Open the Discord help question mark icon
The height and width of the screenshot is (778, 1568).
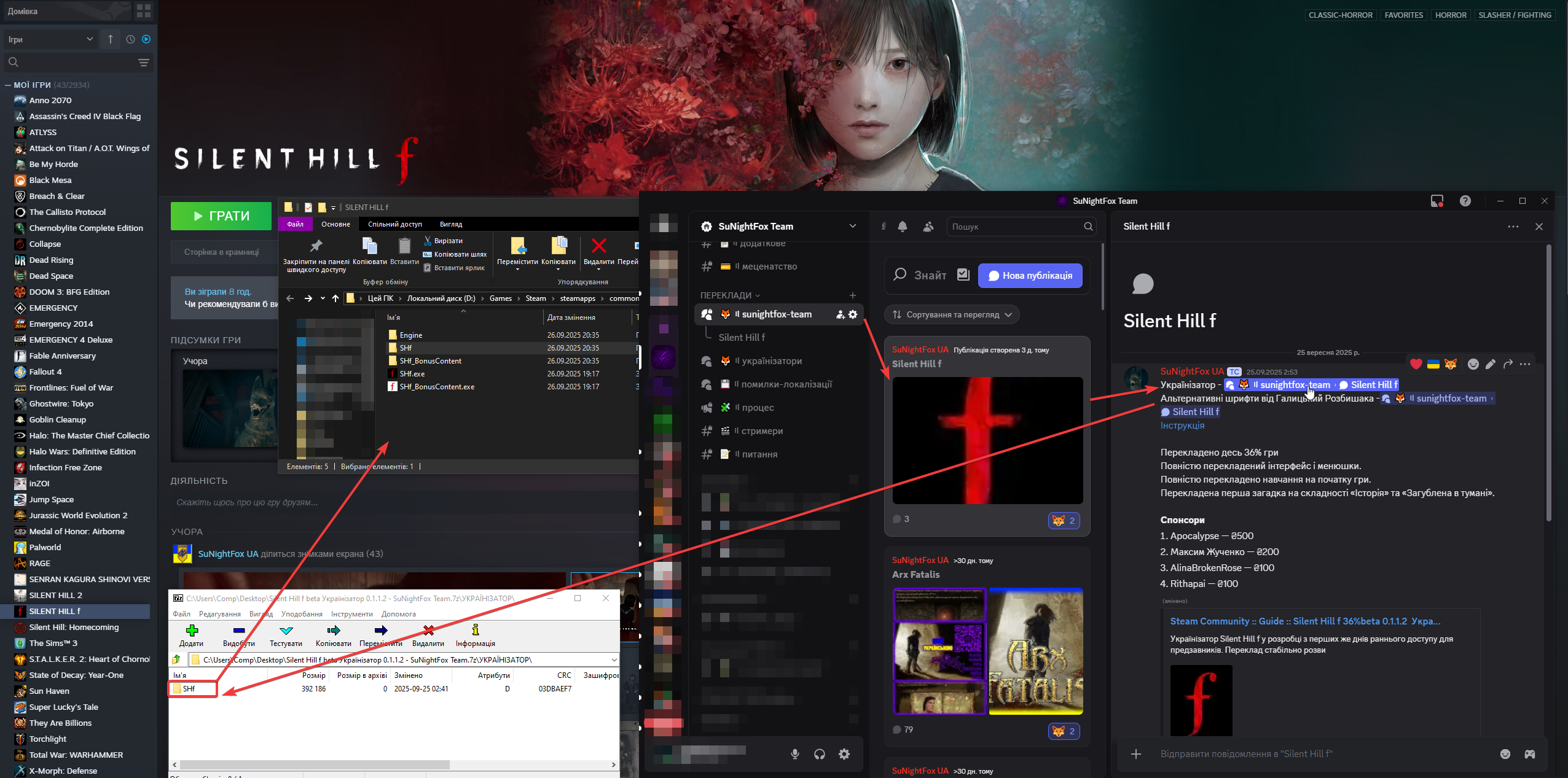coord(1465,201)
